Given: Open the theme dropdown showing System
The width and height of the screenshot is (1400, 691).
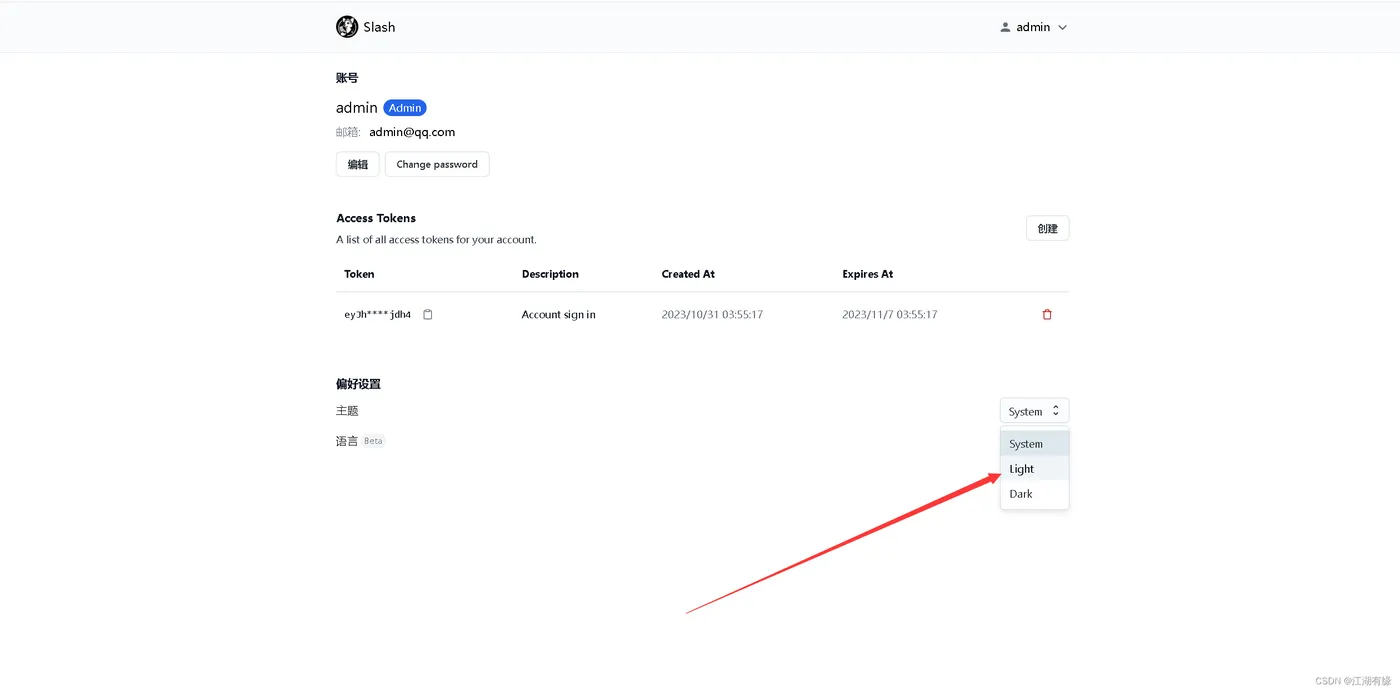Looking at the screenshot, I should pos(1034,411).
